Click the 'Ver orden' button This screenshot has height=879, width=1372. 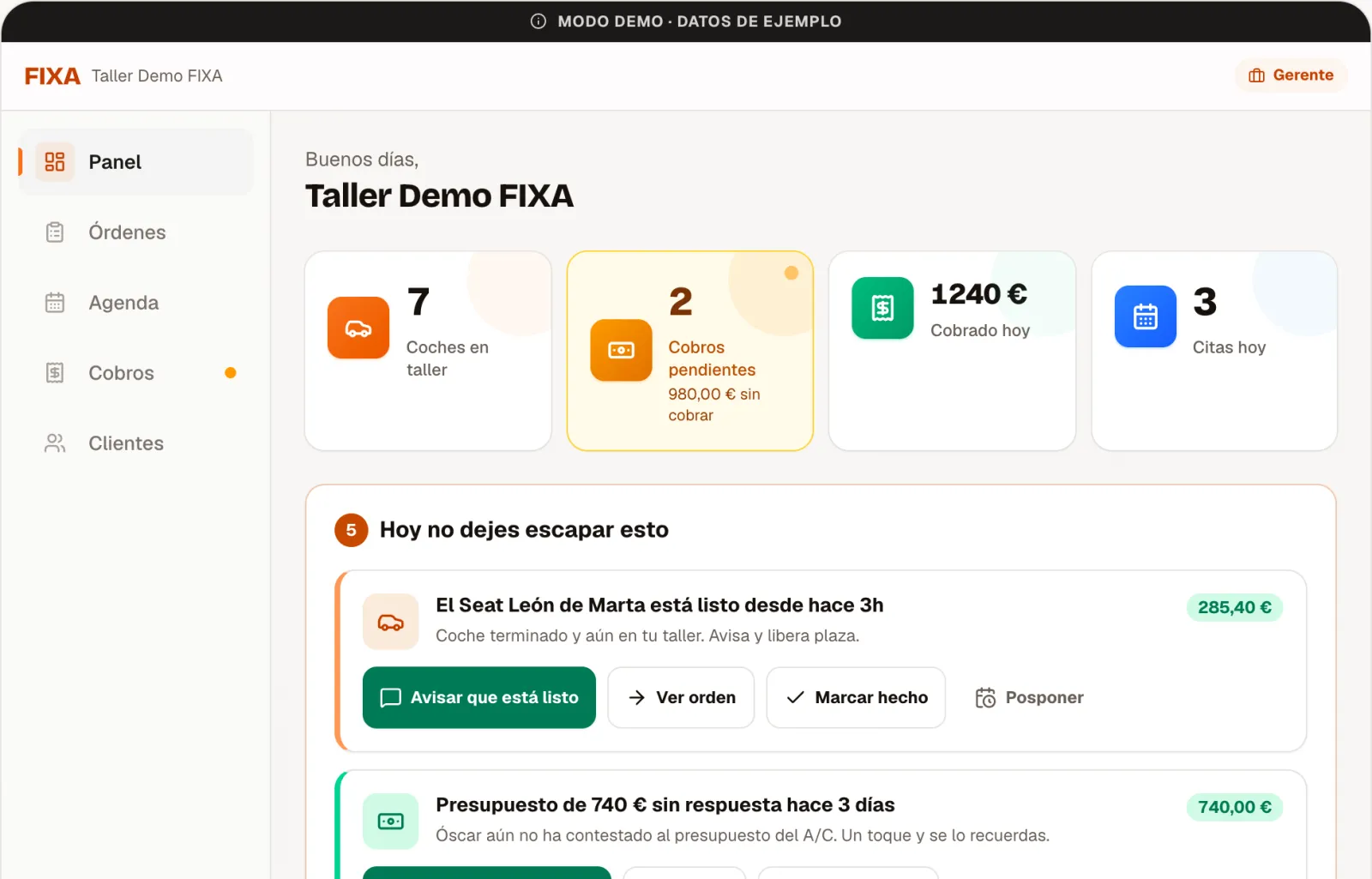tap(681, 697)
